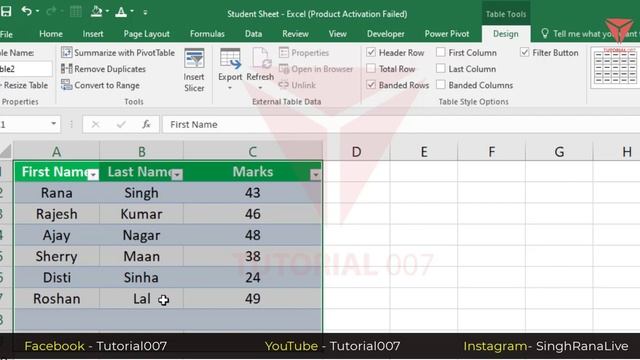The height and width of the screenshot is (360, 640).
Task: Click the cell containing Nagar
Action: (x=141, y=235)
